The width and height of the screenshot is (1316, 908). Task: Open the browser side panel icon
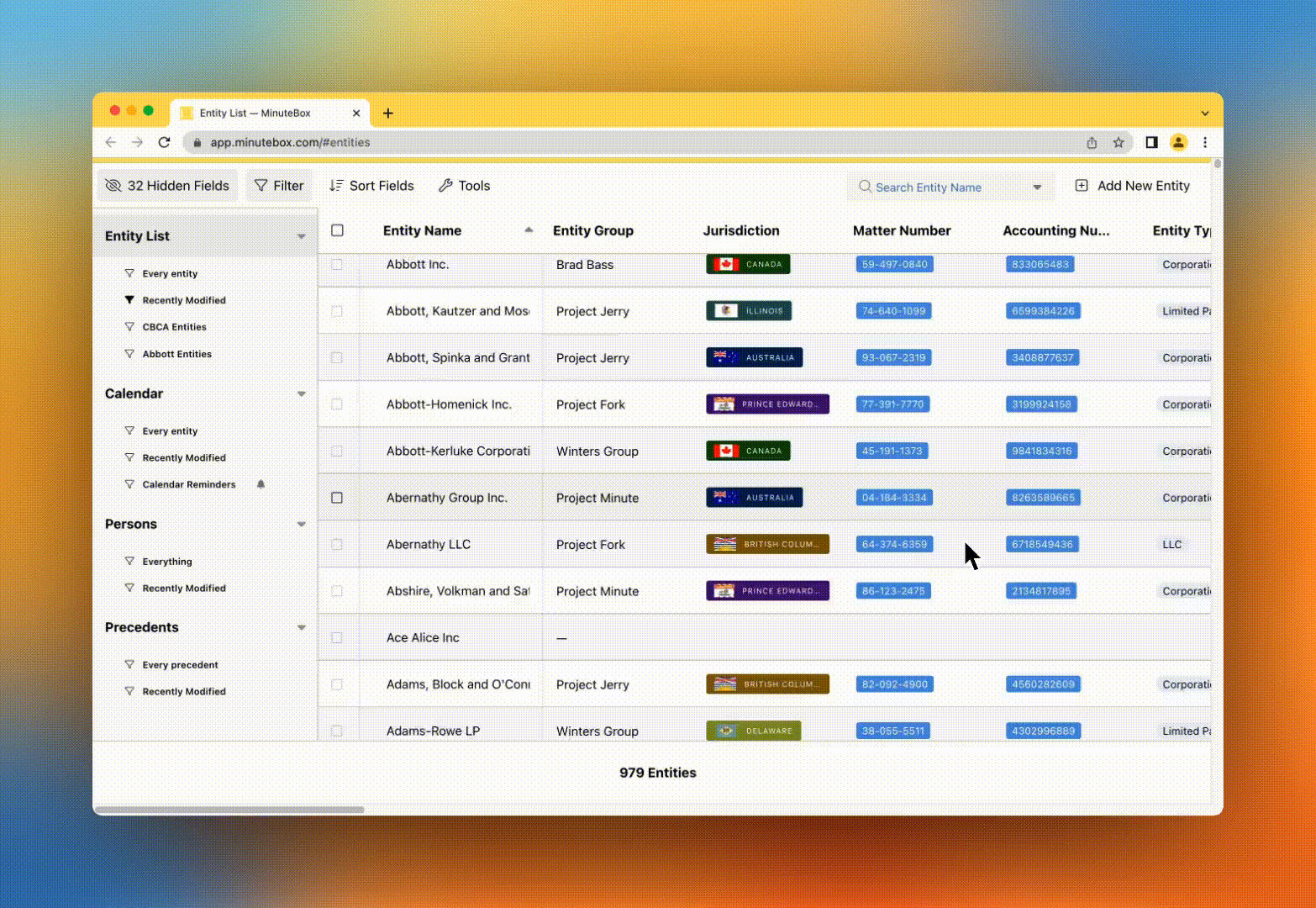1151,143
